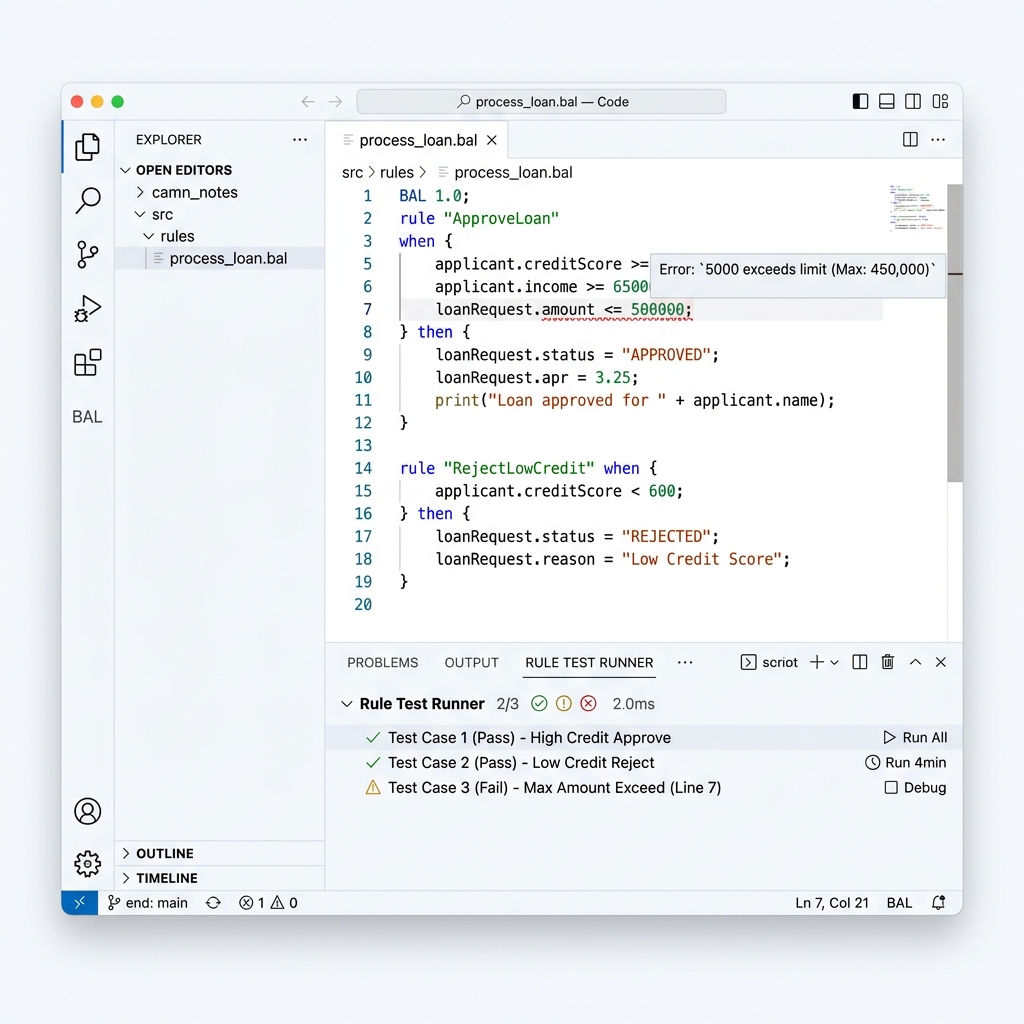Toggle primary sidebar layout icon
1024x1024 pixels.
coord(860,101)
